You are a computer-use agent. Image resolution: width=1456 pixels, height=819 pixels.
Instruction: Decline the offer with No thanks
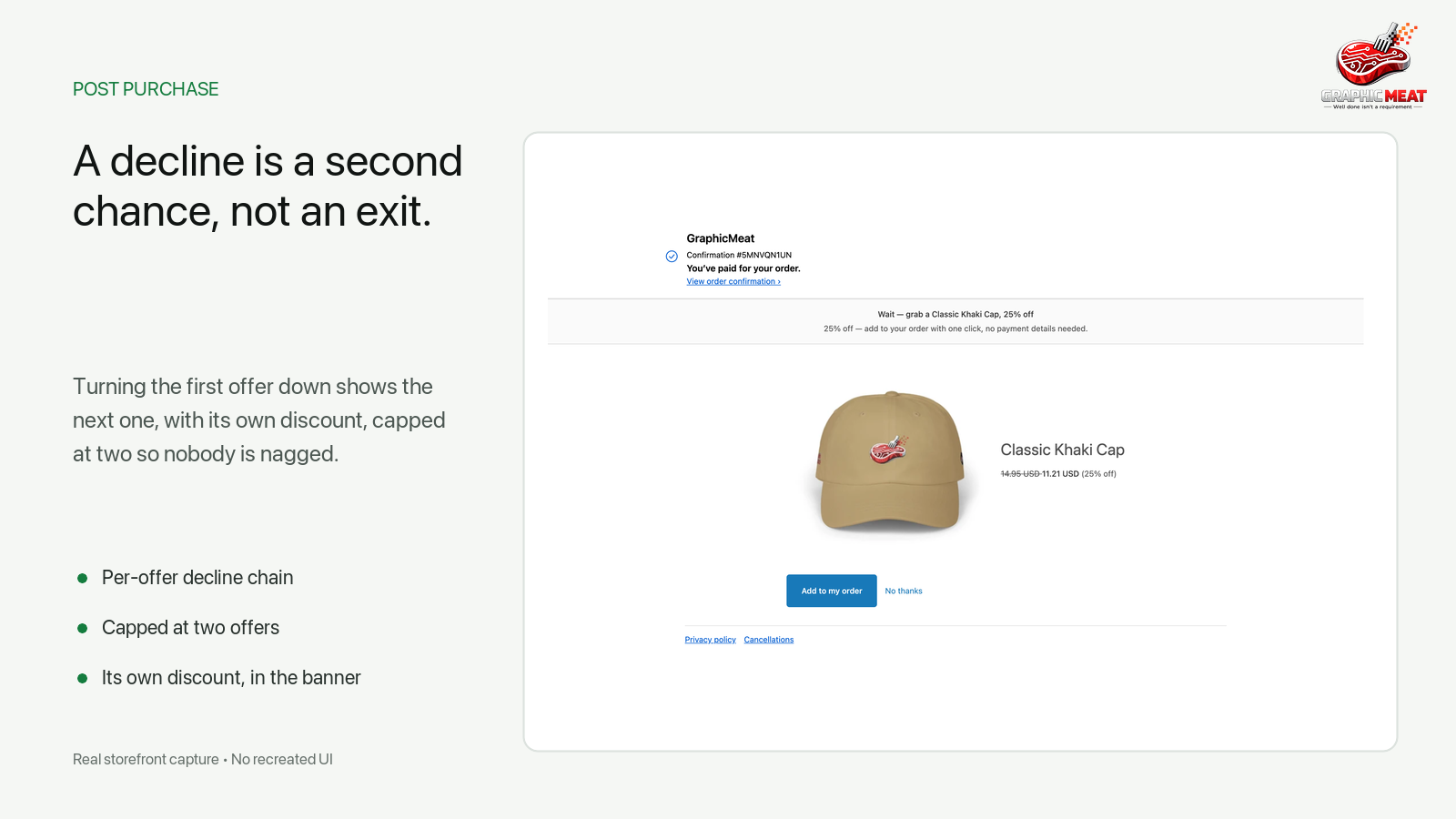[x=904, y=591]
